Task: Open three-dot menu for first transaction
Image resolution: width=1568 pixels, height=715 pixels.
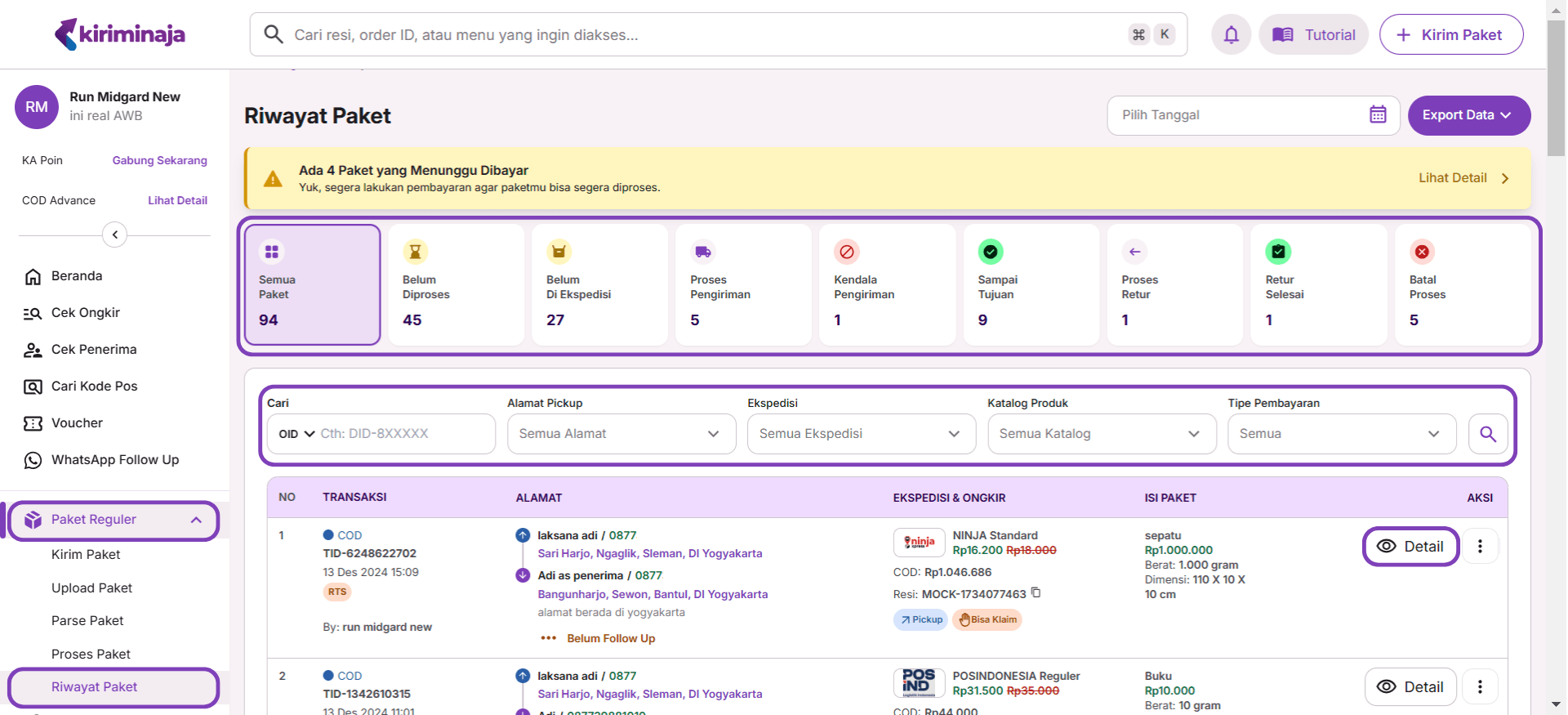Action: point(1480,547)
